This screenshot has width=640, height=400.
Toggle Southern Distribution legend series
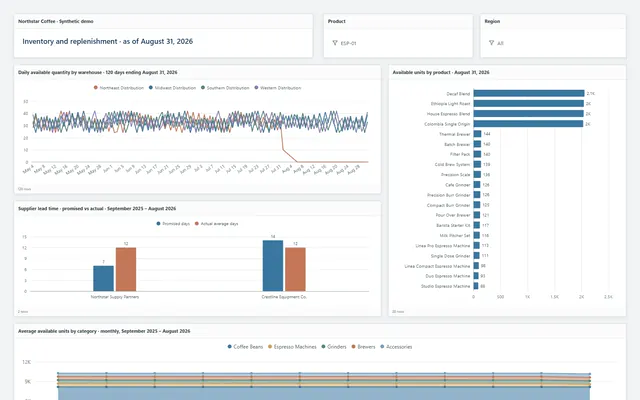point(225,88)
